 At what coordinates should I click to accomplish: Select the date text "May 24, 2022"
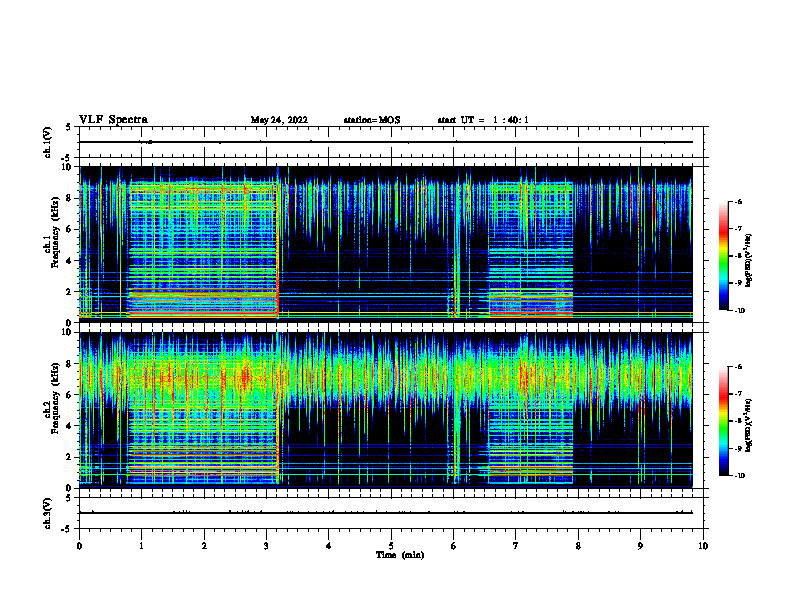tap(279, 120)
